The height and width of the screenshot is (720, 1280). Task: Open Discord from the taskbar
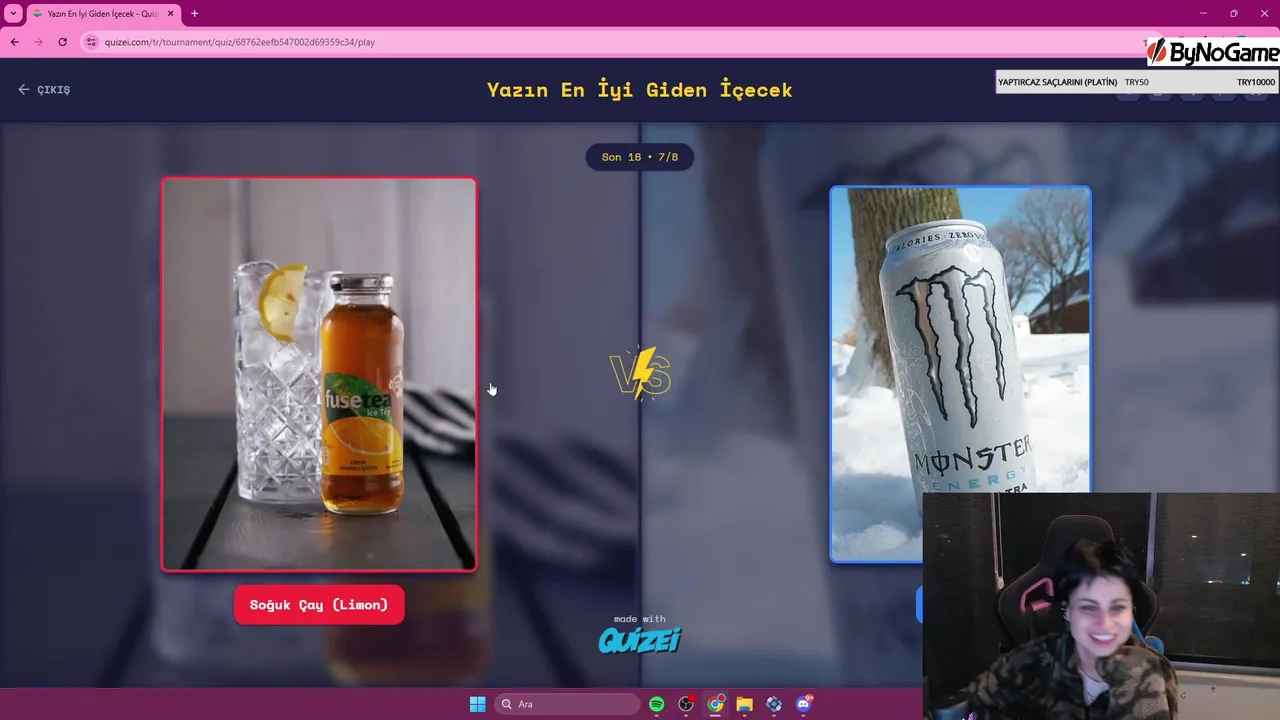click(x=803, y=704)
